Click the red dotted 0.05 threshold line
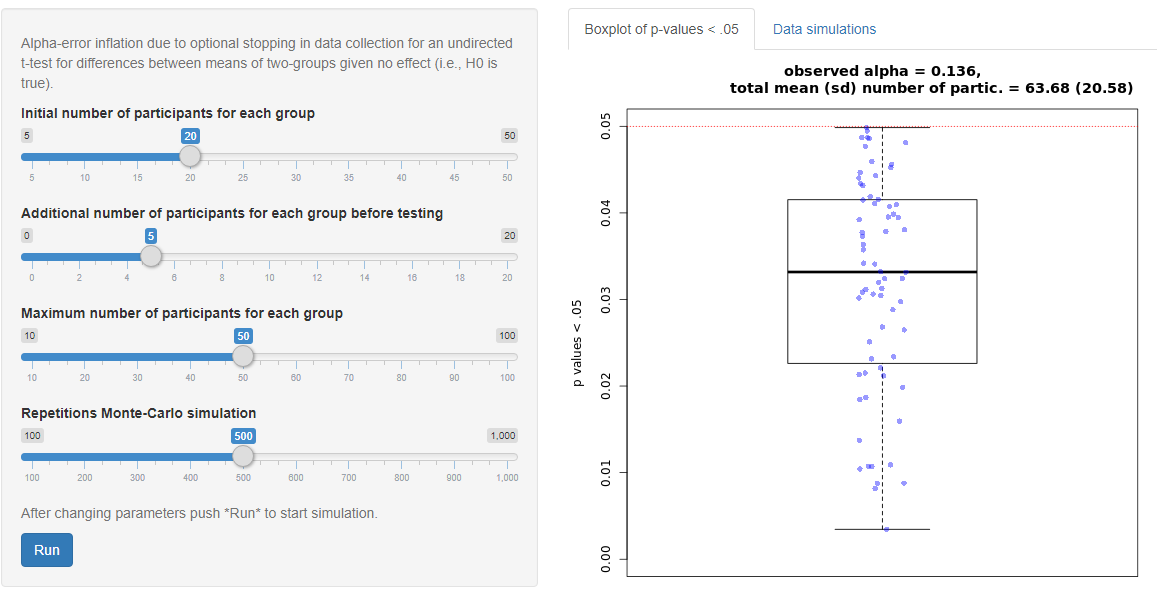 tap(700, 127)
